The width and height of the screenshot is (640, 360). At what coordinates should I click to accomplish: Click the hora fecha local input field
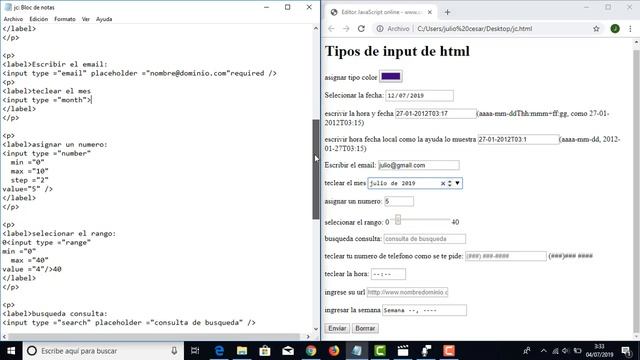pyautogui.click(x=518, y=139)
